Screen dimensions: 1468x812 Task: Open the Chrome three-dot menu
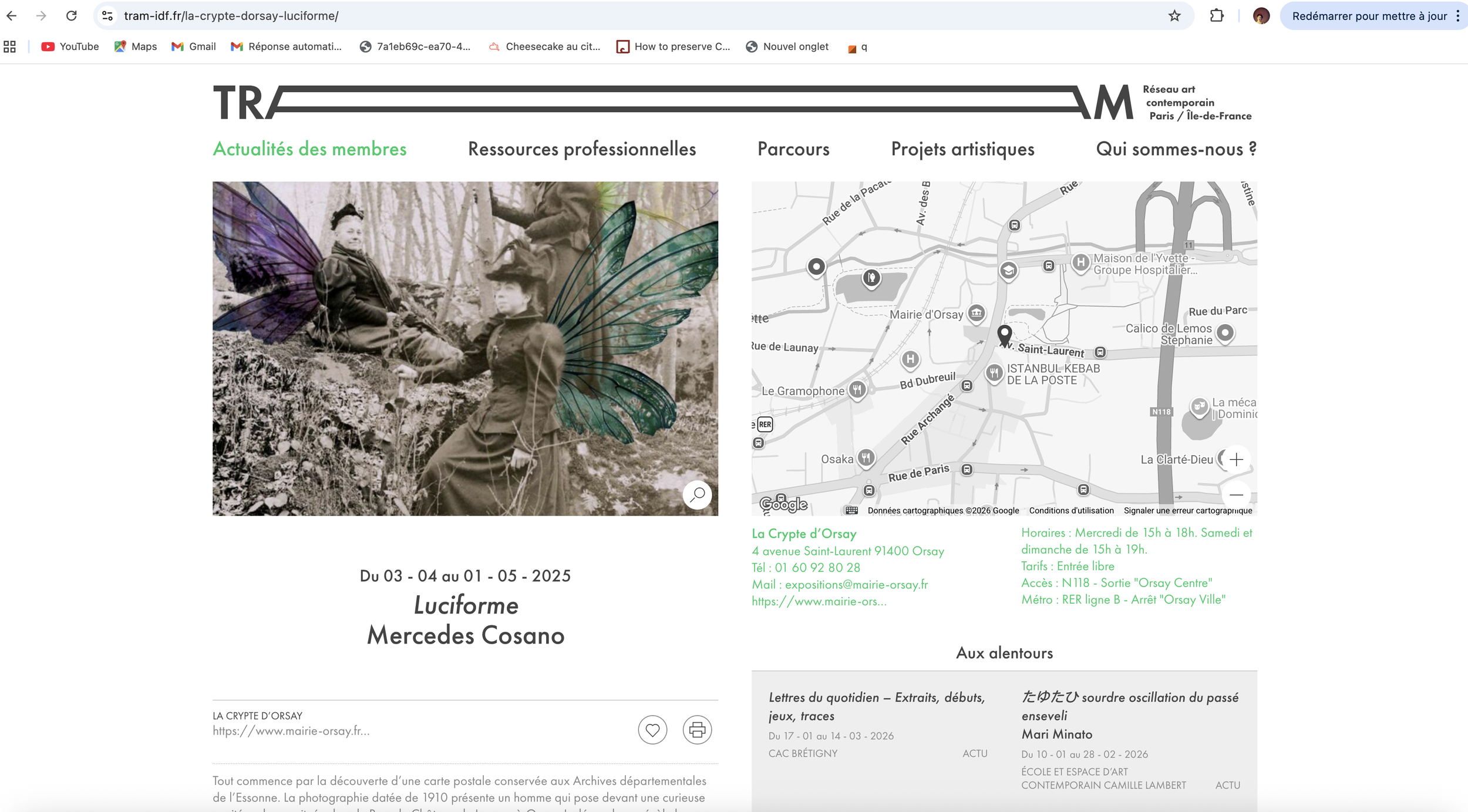[x=1457, y=16]
